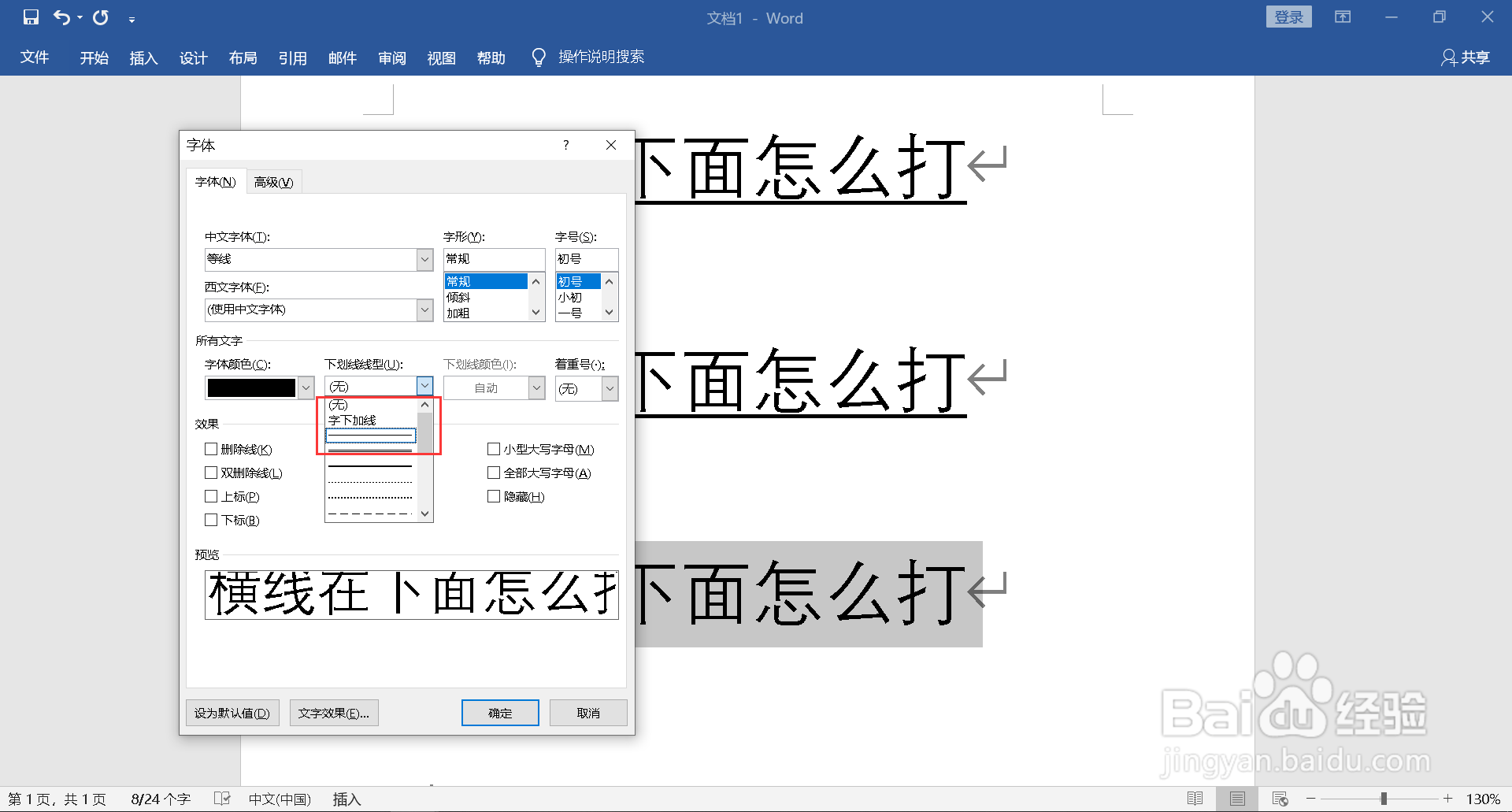Expand the 着重号 emphasis mark dropdown
Image resolution: width=1512 pixels, height=812 pixels.
[x=609, y=387]
